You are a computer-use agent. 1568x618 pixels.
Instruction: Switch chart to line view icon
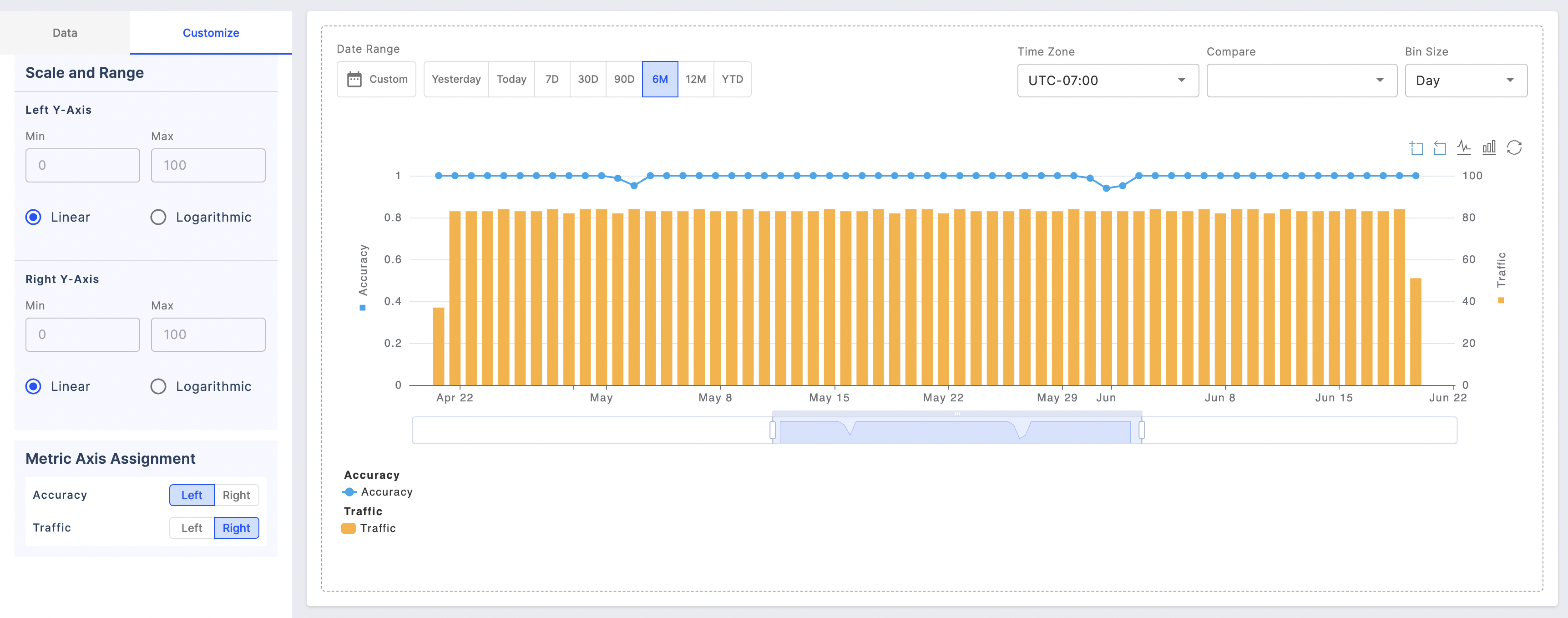[x=1464, y=148]
